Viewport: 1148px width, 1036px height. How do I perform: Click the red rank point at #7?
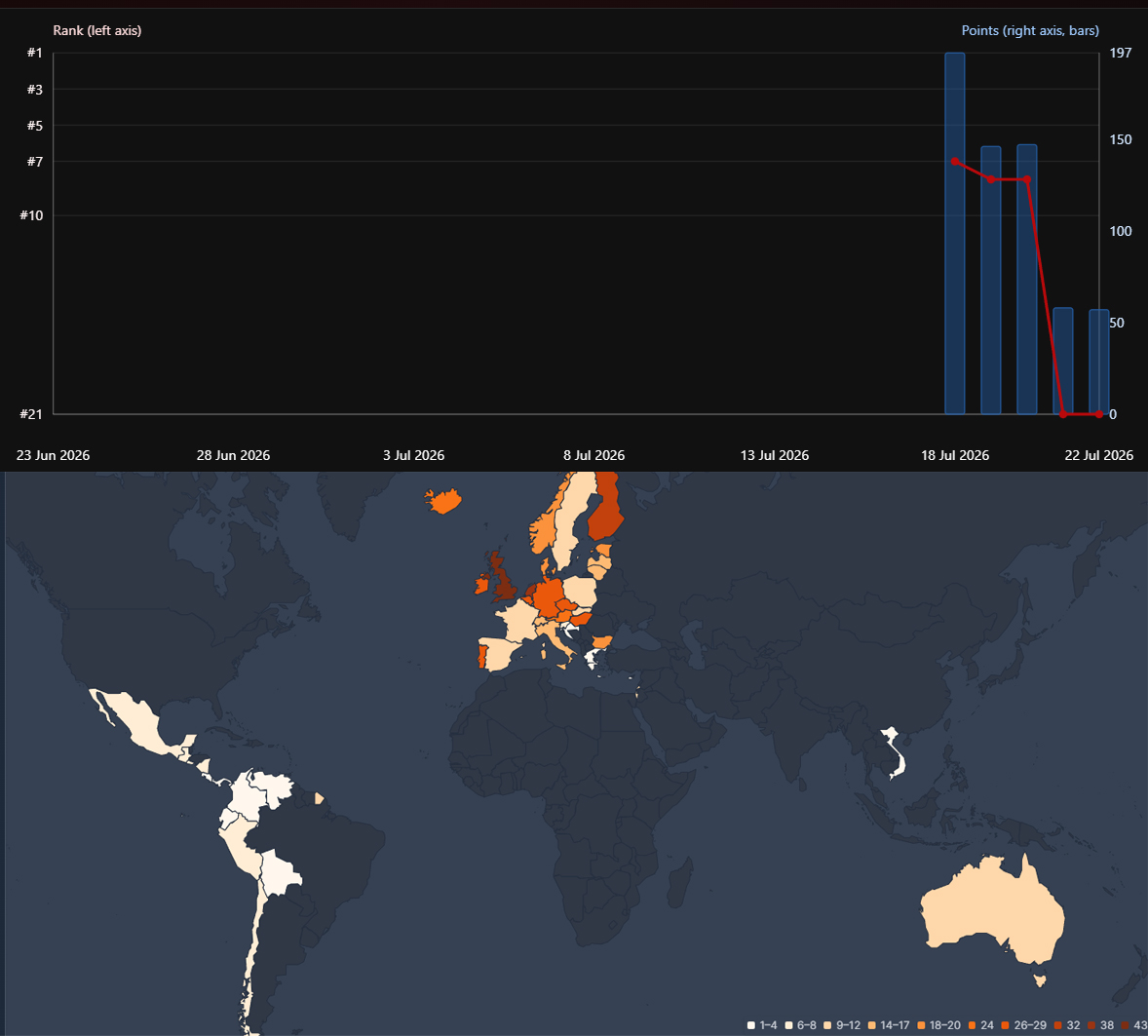click(x=955, y=161)
